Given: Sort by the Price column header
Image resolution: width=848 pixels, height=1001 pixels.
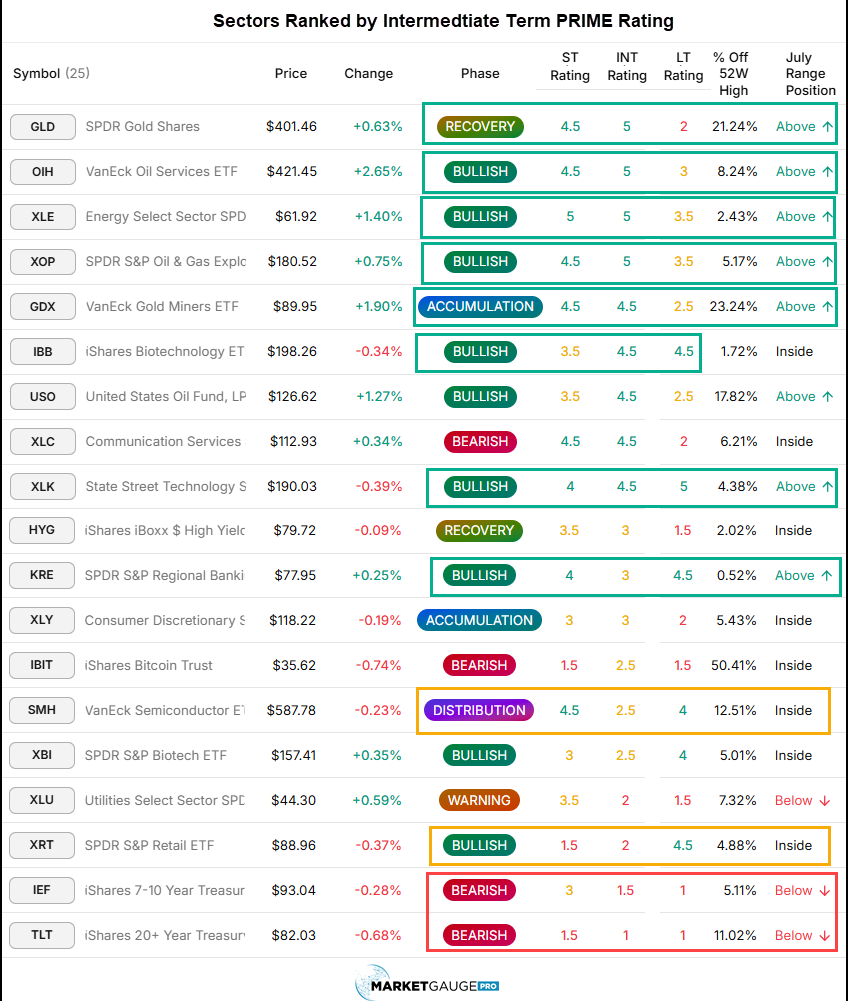Looking at the screenshot, I should click(x=291, y=73).
